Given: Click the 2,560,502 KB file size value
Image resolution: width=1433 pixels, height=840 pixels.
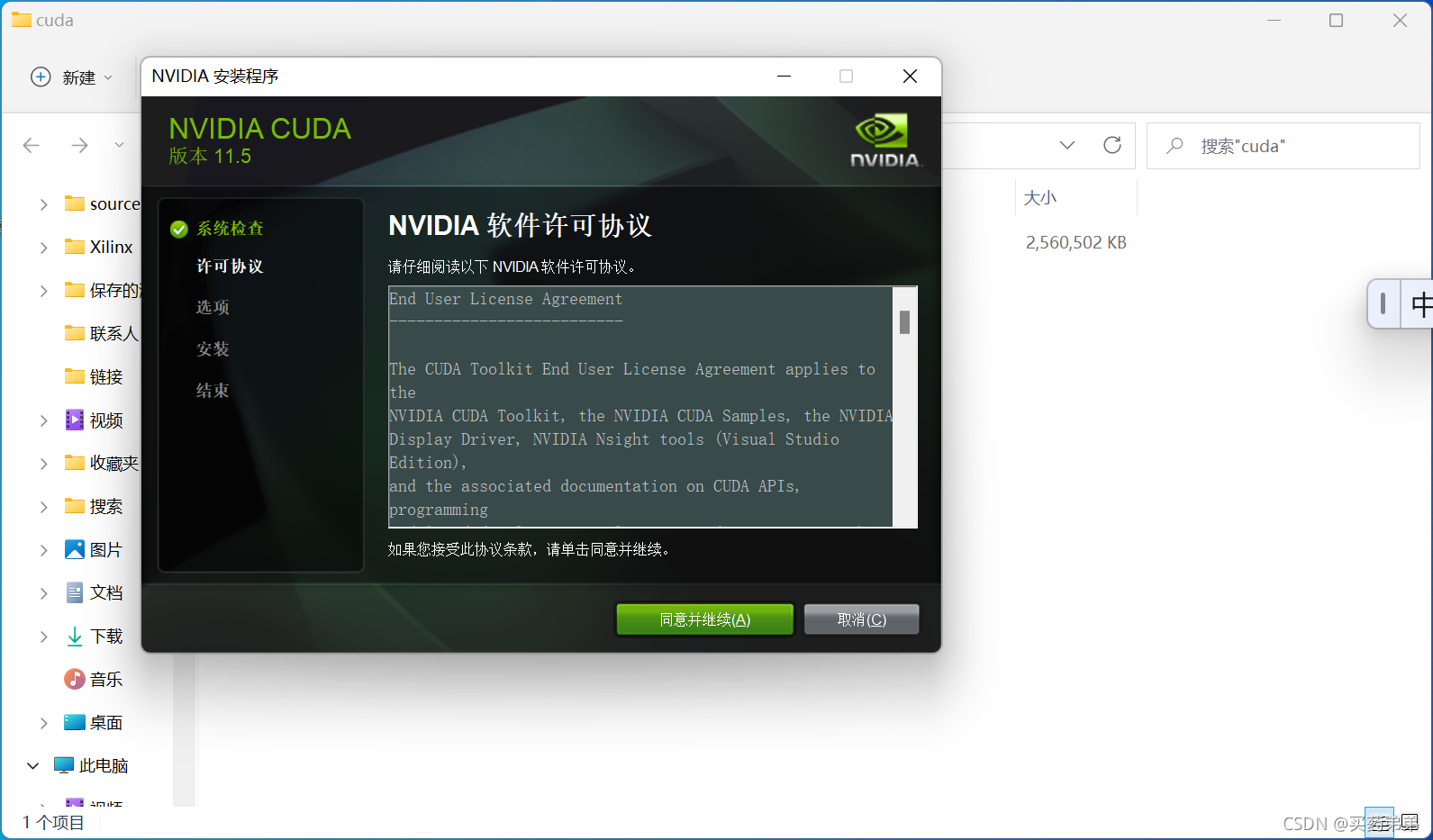Looking at the screenshot, I should point(1076,243).
